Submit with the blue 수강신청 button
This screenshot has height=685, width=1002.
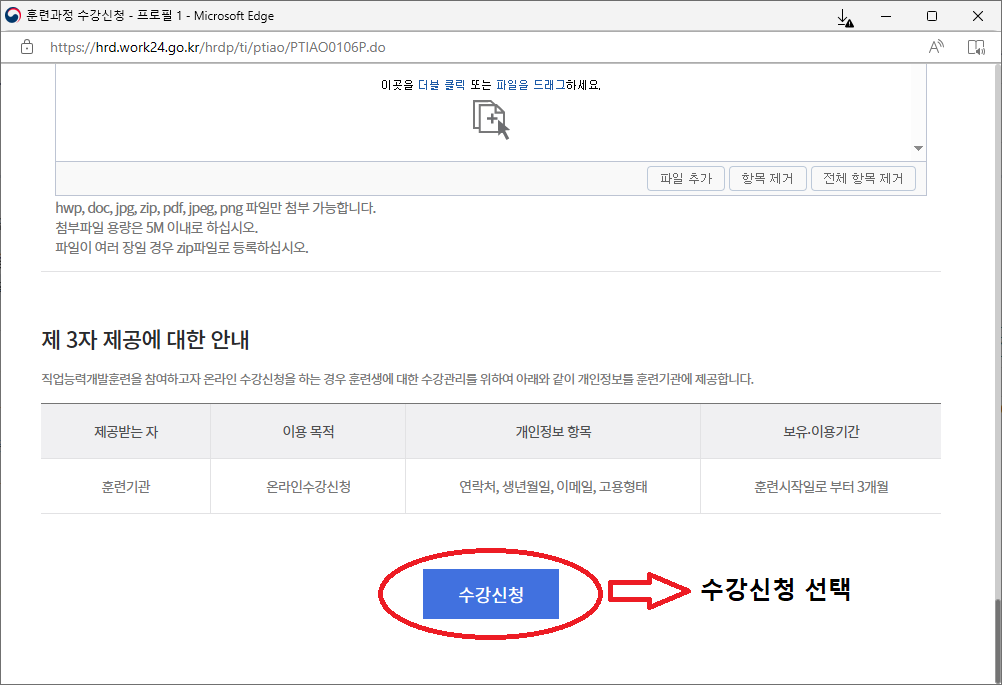(x=490, y=595)
